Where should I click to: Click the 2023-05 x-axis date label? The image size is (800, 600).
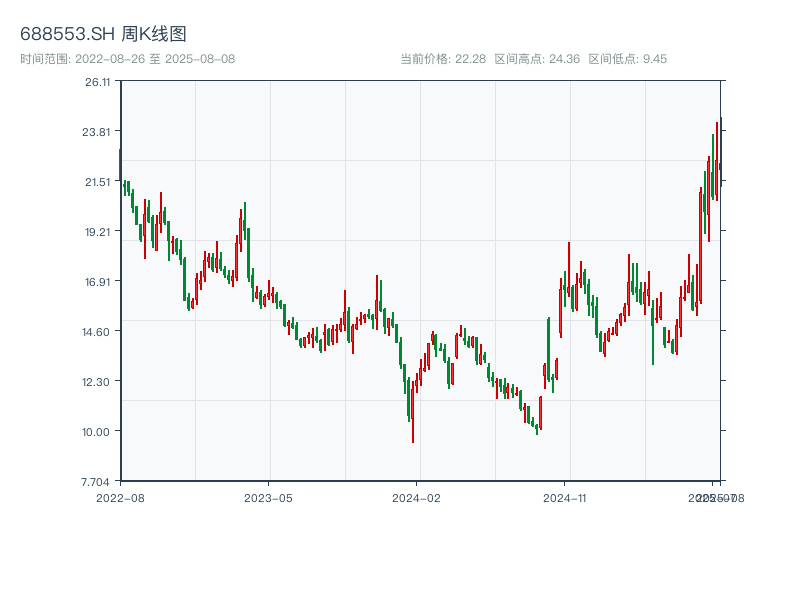pos(268,497)
